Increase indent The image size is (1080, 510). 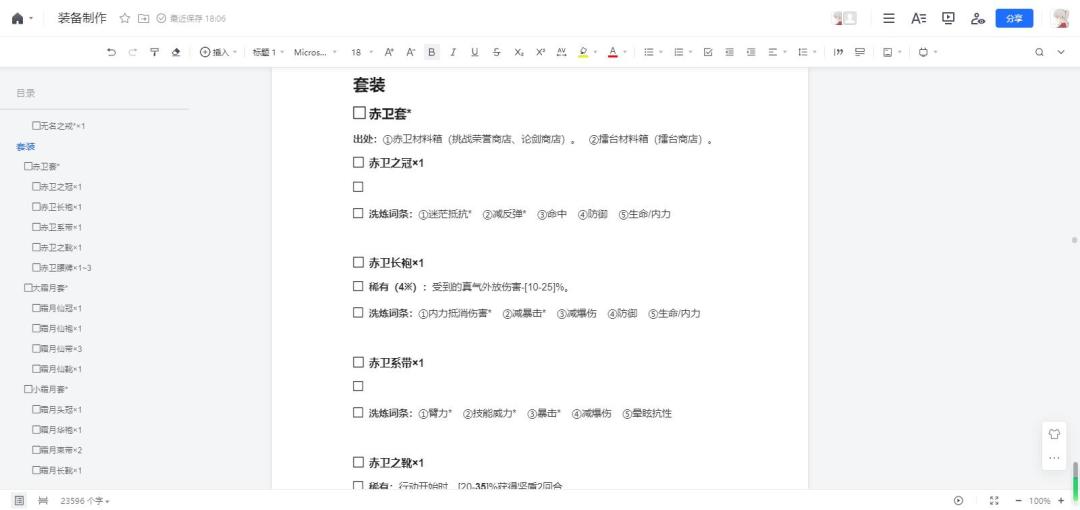751,52
